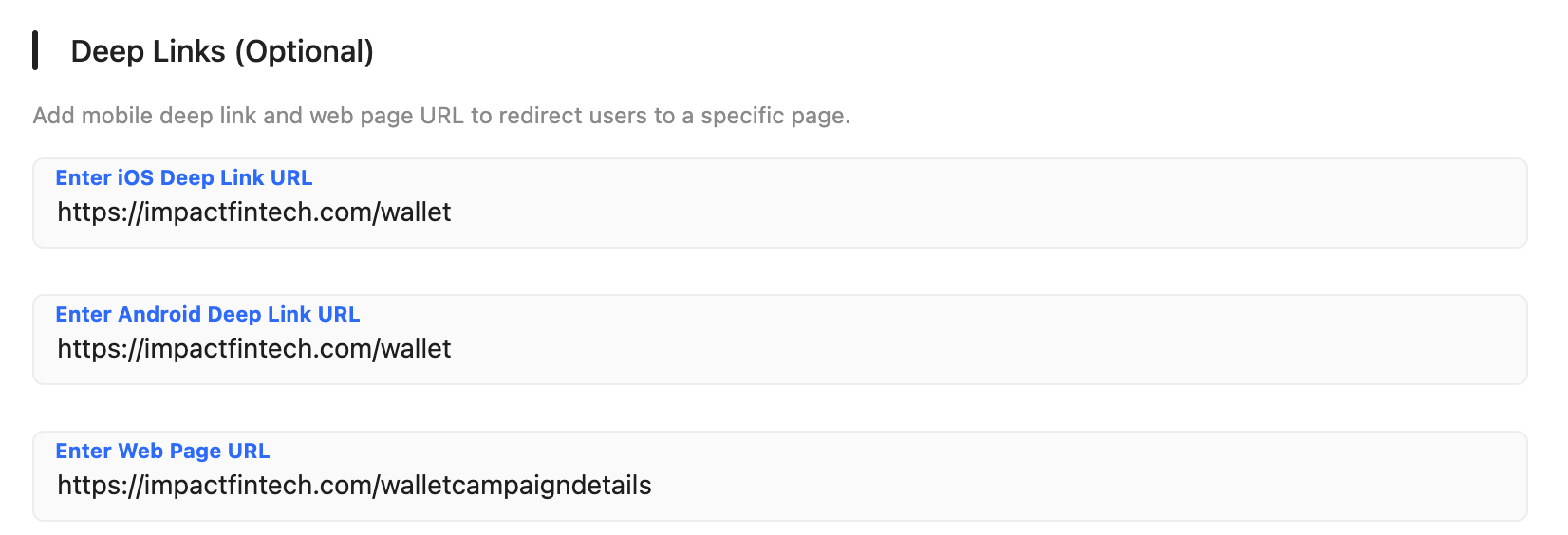Click the "Enter Web Page URL" label
Screen dimensions: 1568x535
click(162, 452)
